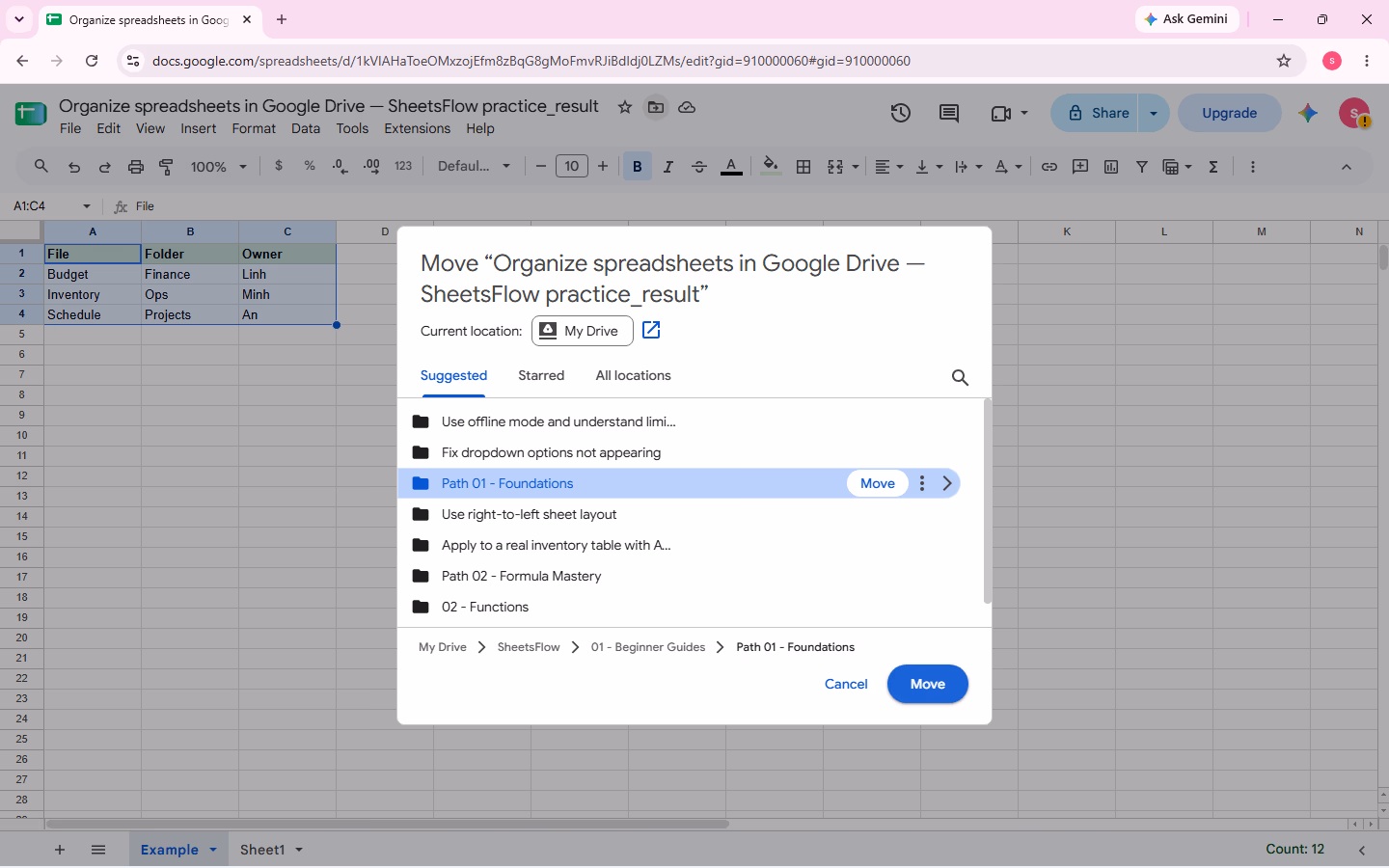
Task: Open version history clock icon
Action: 900,113
